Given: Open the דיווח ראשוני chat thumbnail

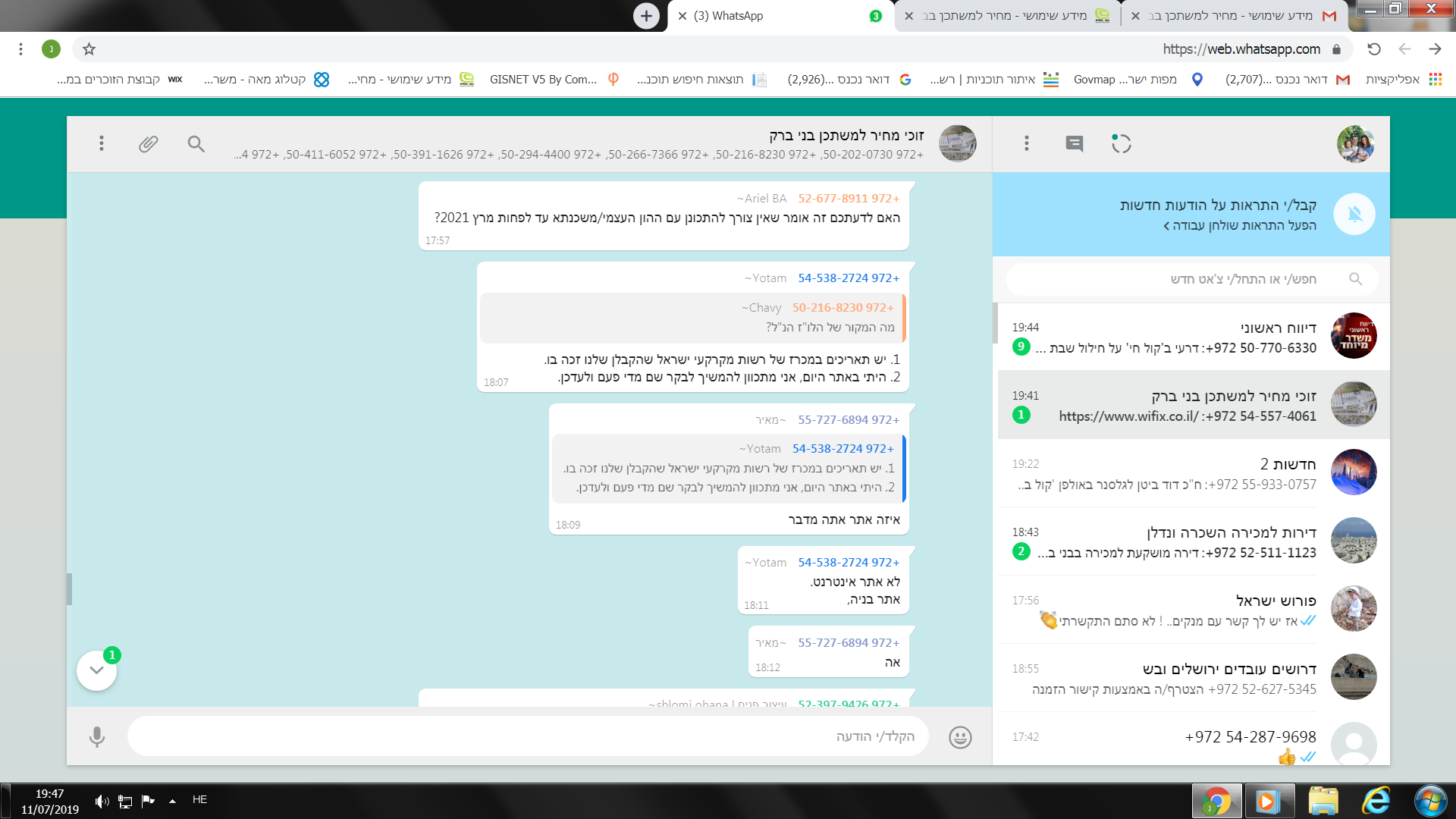Looking at the screenshot, I should 1354,336.
